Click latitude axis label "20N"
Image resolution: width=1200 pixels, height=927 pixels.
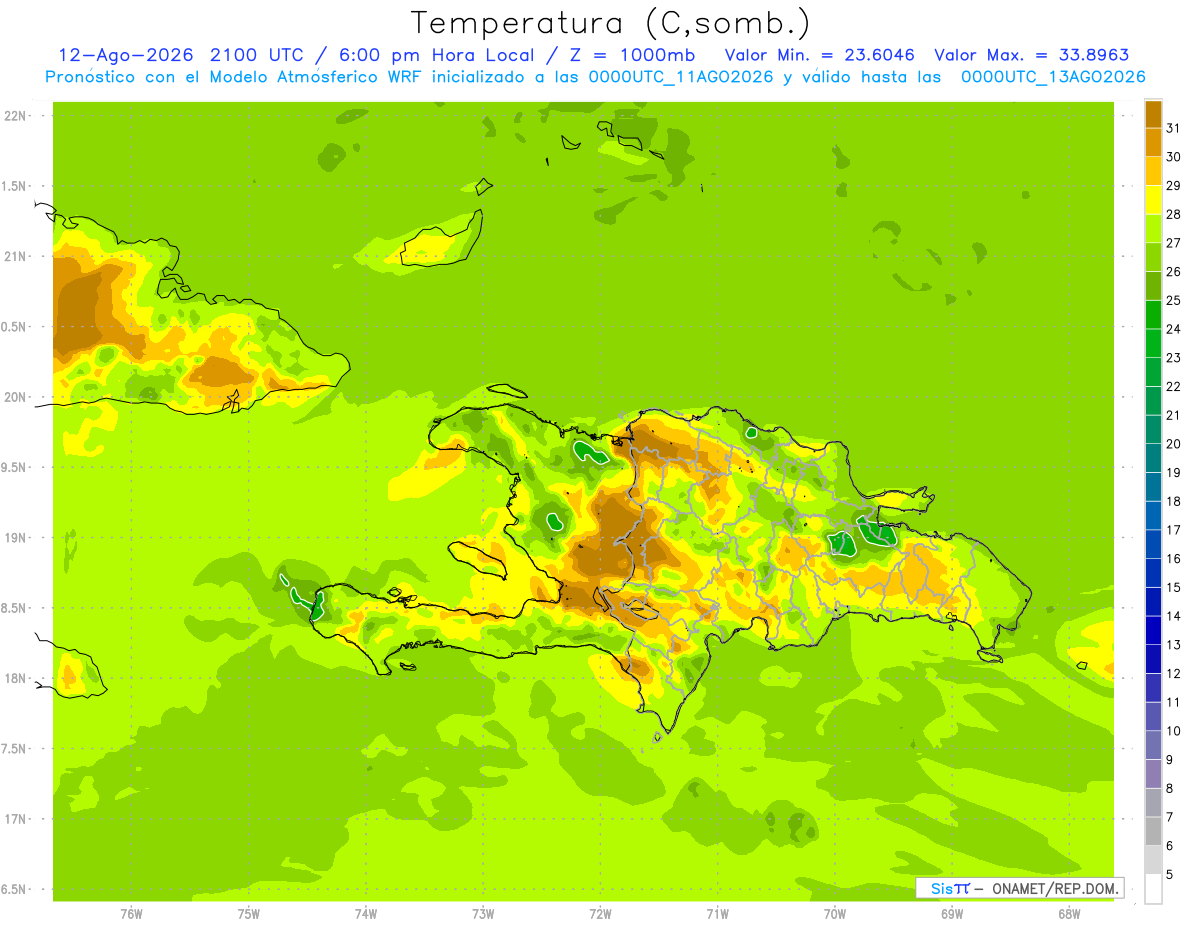tap(16, 397)
